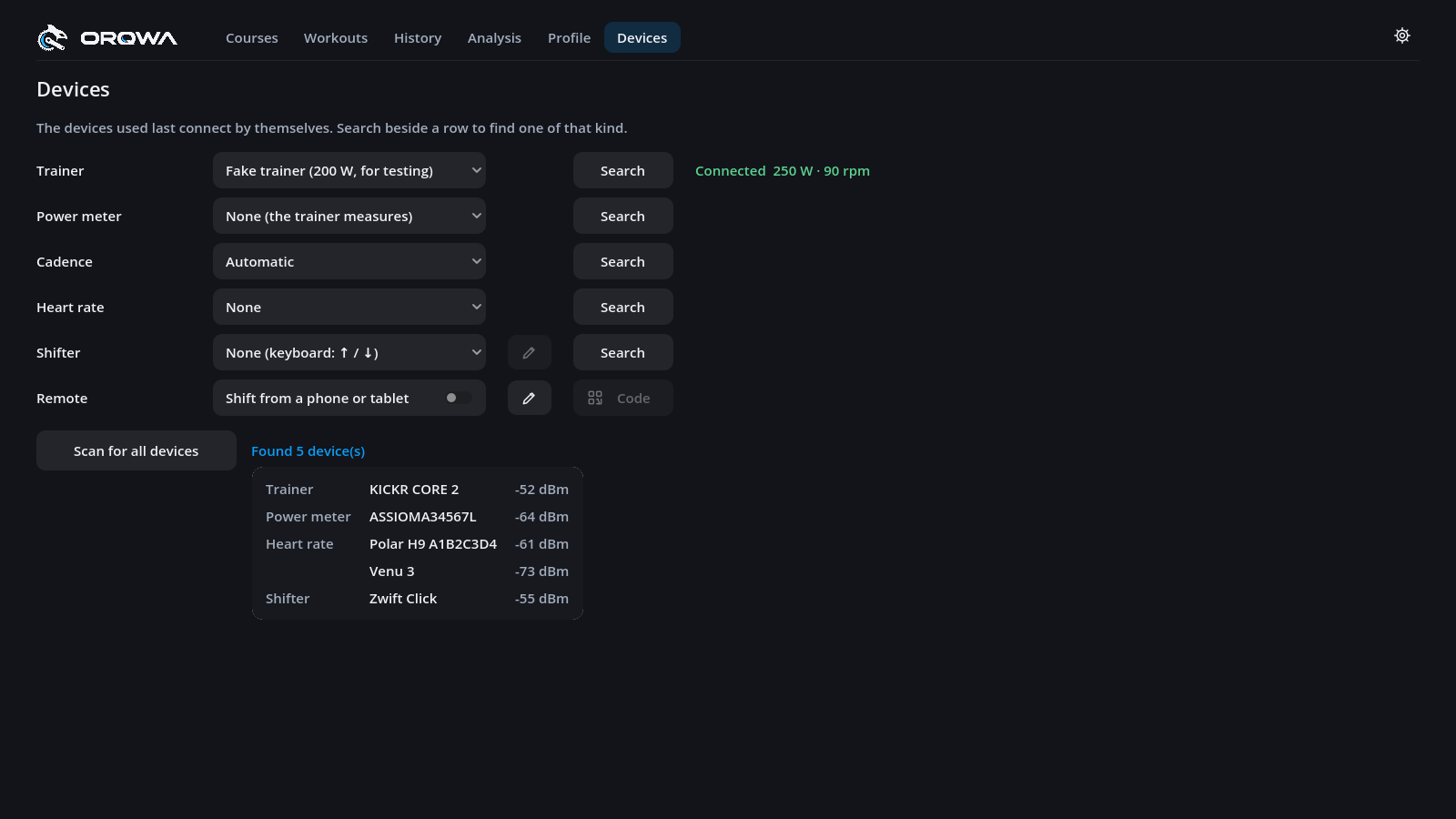
Task: Select the Devices tab
Action: [x=642, y=37]
